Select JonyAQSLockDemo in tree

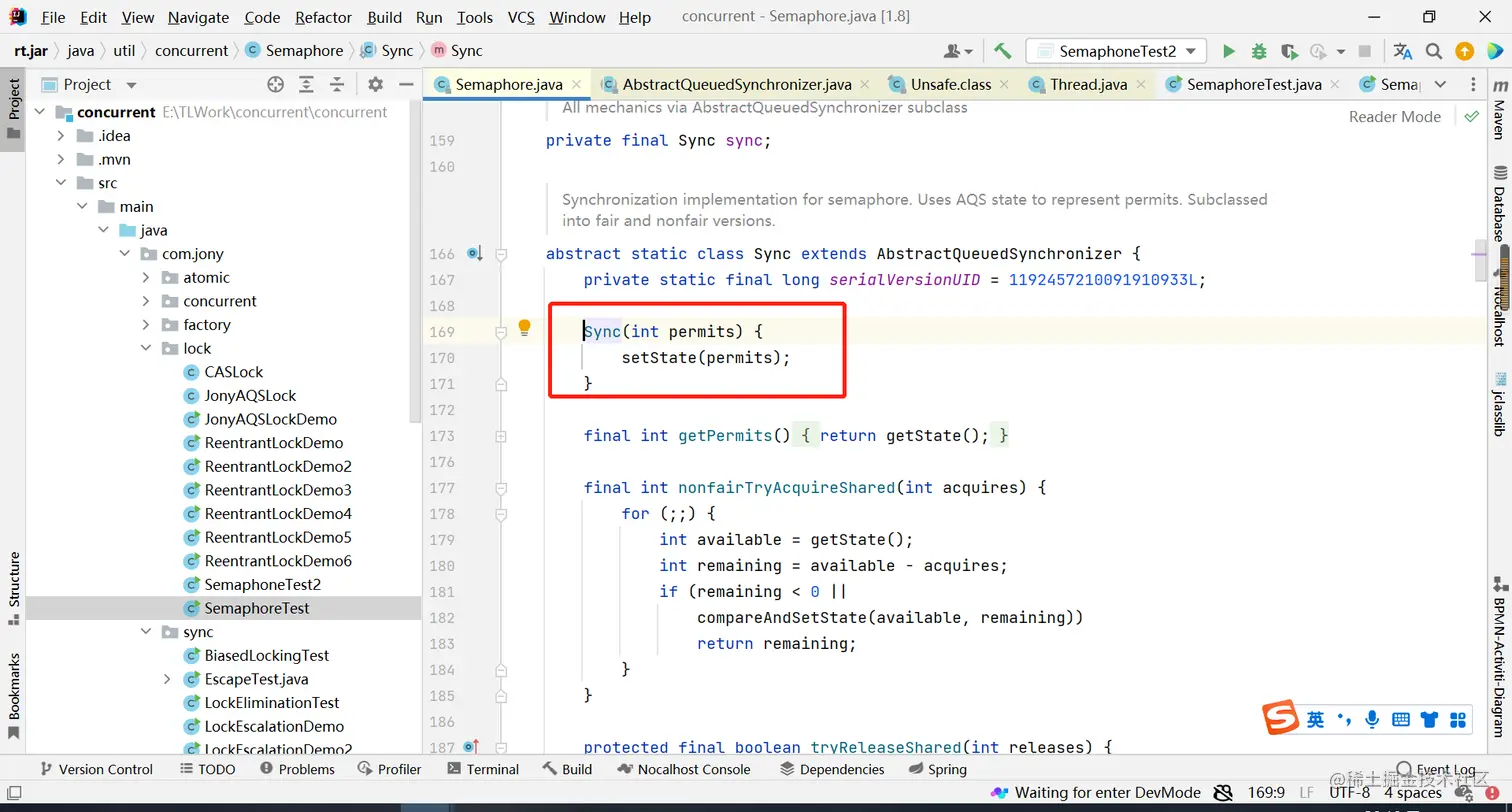(270, 419)
